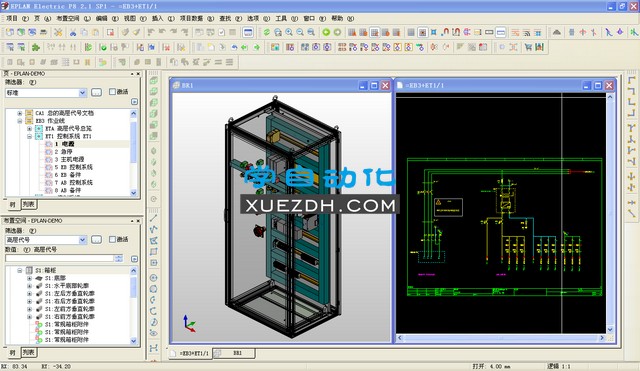Expand the S1:底部 tree node
This screenshot has height=371, width=640.
(x=29, y=278)
